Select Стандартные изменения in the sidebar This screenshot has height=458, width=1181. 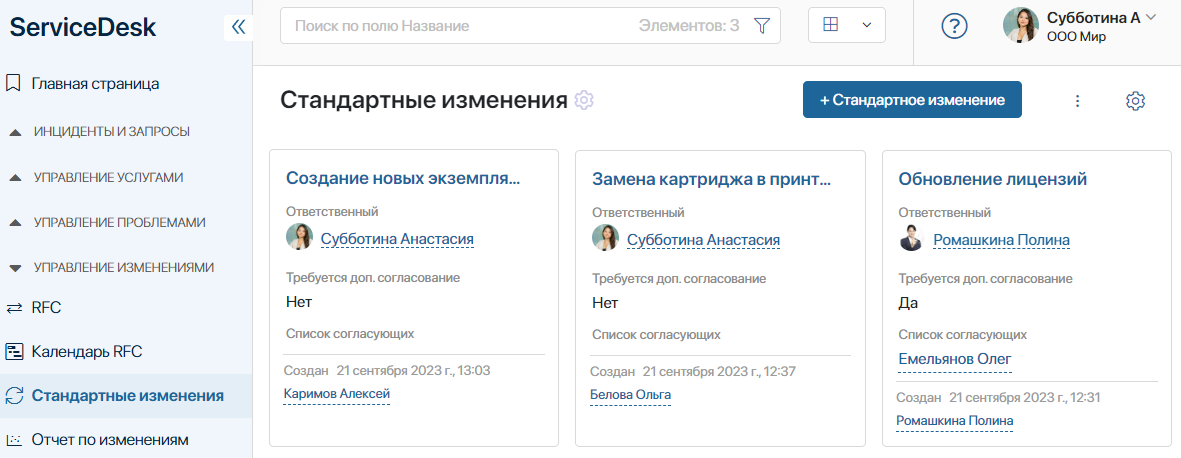tap(126, 395)
